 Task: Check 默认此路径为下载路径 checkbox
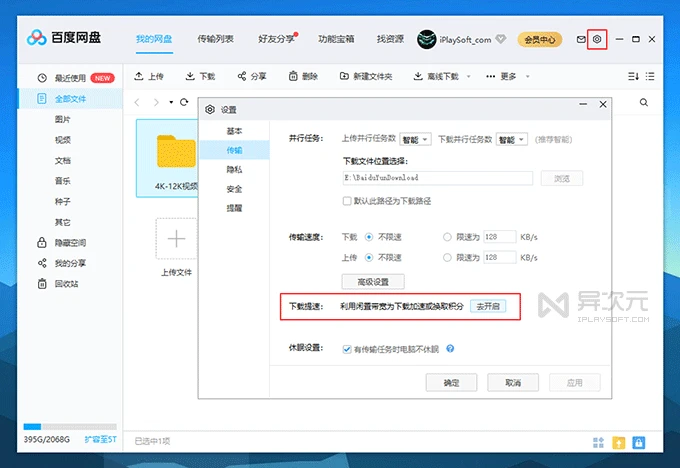pyautogui.click(x=347, y=201)
